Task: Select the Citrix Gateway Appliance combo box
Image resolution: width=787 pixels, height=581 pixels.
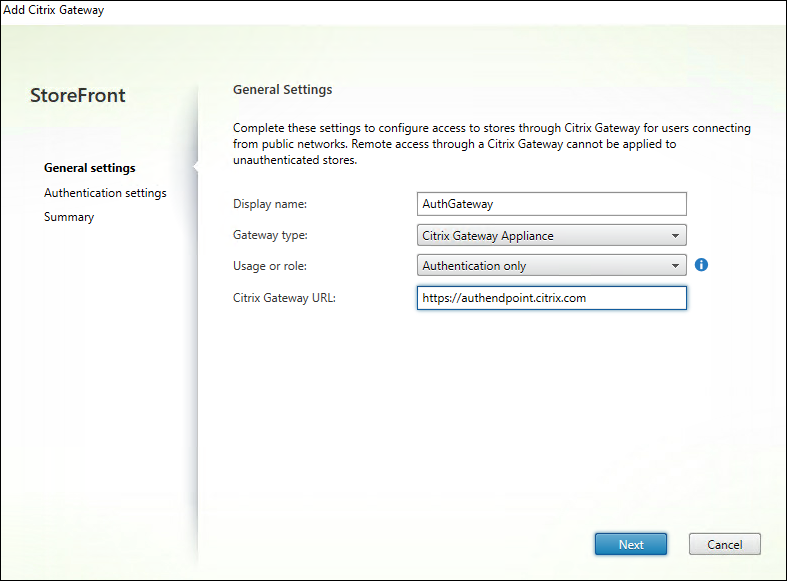Action: [x=540, y=236]
